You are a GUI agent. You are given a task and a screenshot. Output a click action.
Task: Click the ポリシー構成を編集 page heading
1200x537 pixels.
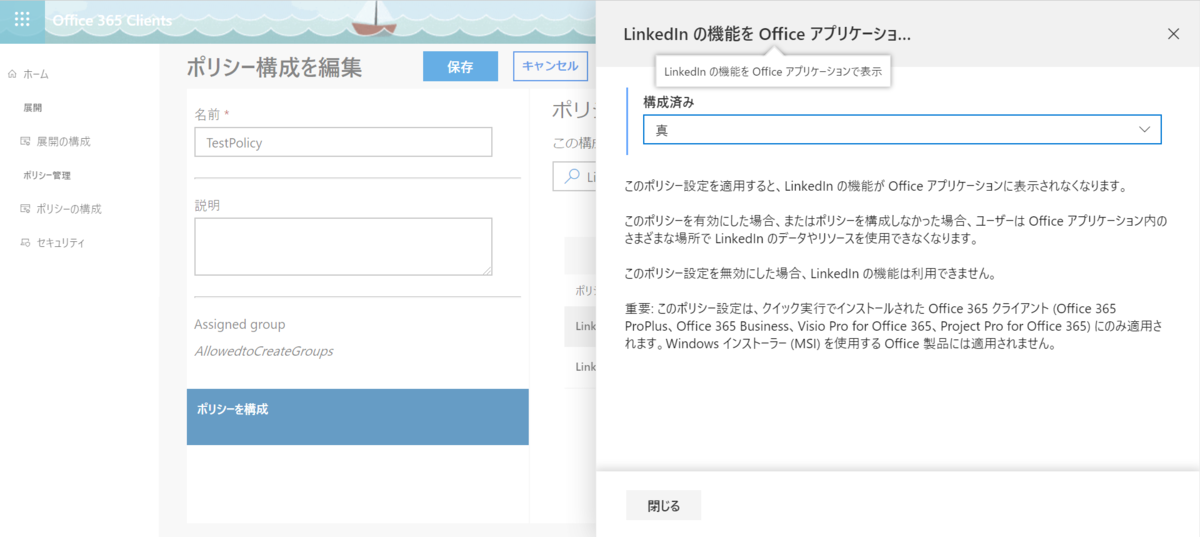tap(274, 67)
